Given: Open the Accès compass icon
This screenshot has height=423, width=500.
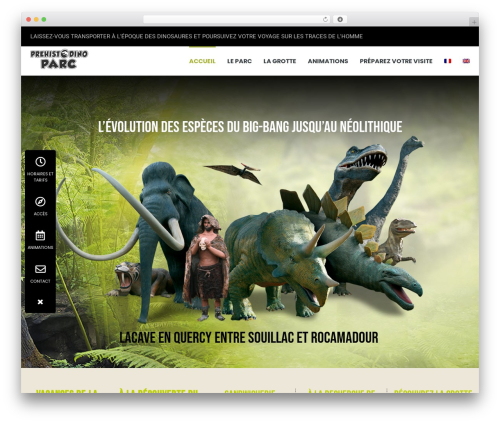Looking at the screenshot, I should [x=40, y=202].
